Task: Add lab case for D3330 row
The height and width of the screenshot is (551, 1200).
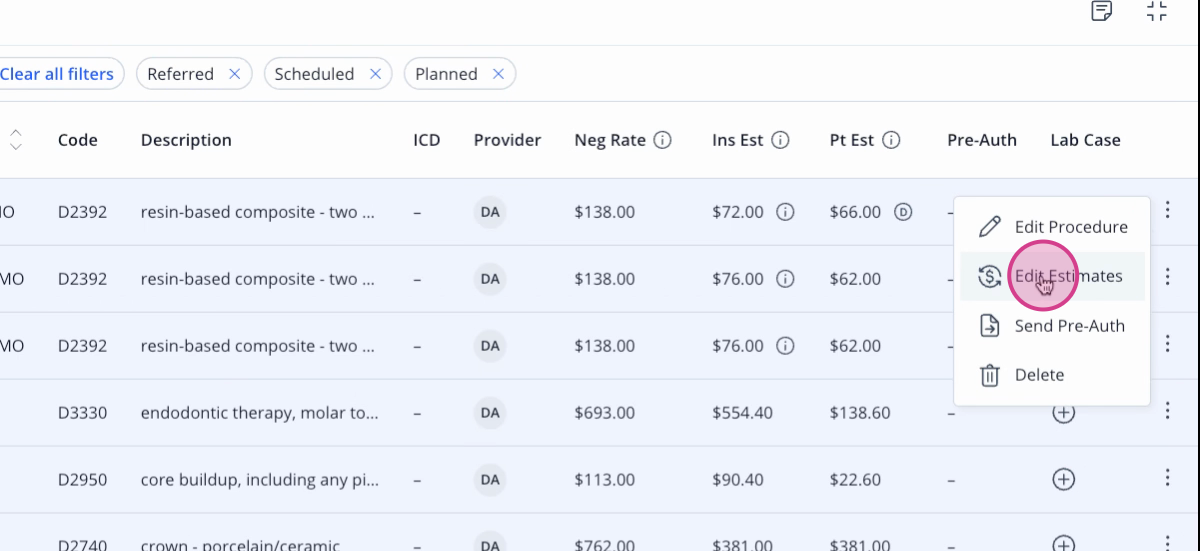Action: (1064, 413)
